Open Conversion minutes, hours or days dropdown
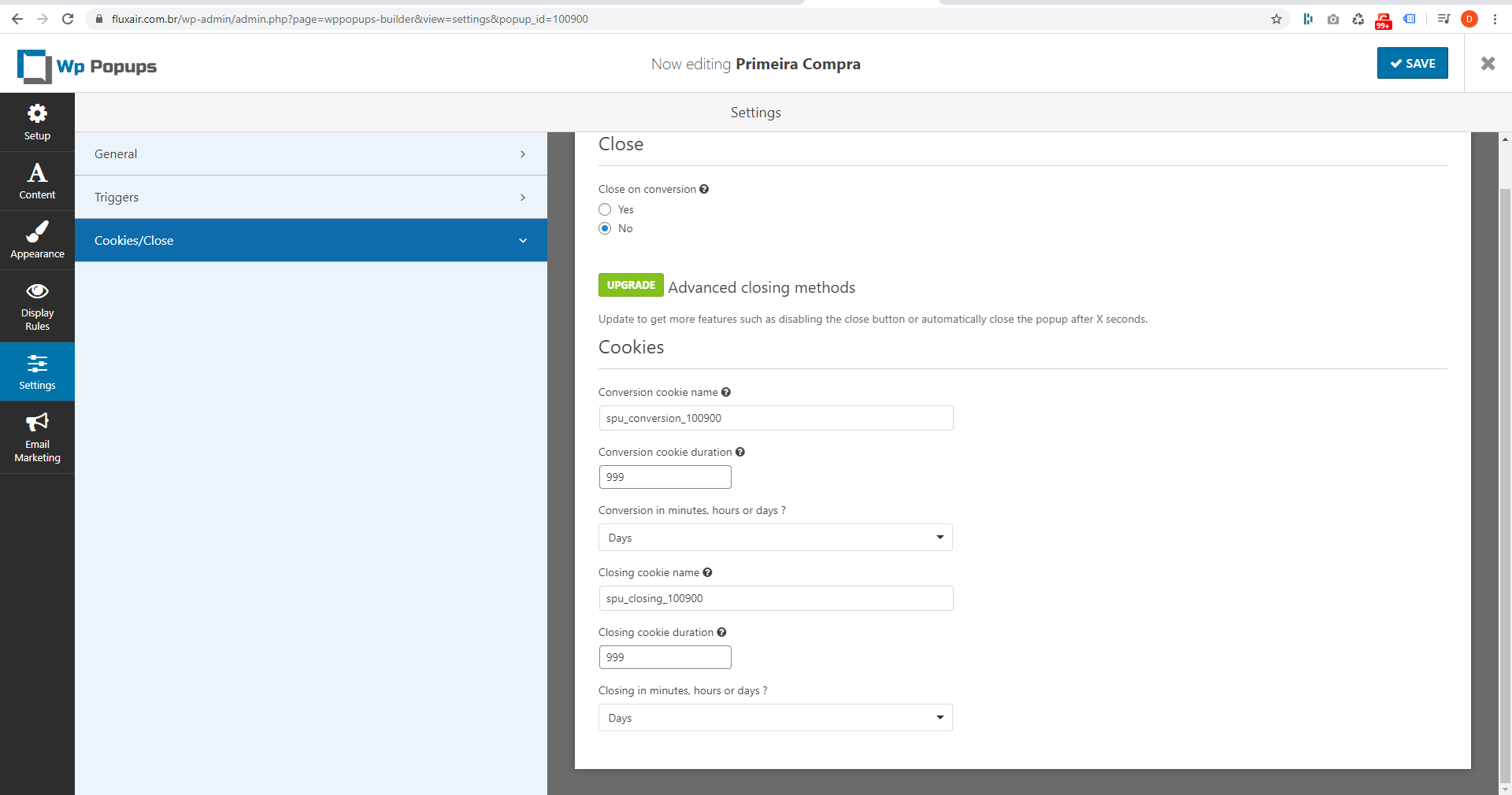 pos(776,538)
